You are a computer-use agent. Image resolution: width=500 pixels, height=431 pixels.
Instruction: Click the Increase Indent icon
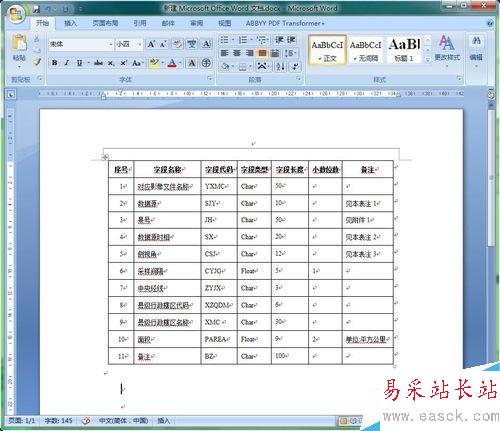pyautogui.click(x=291, y=40)
